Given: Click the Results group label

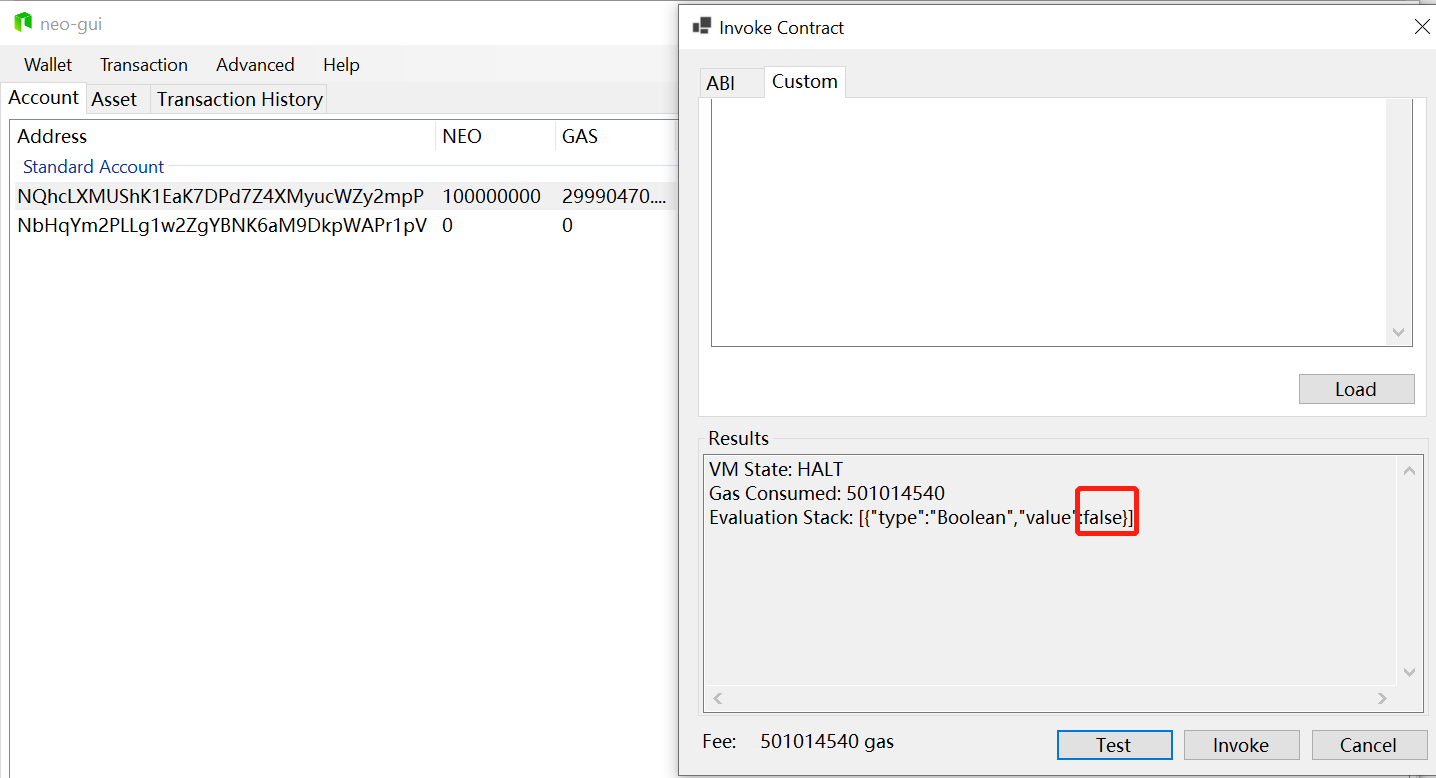Looking at the screenshot, I should tap(739, 438).
